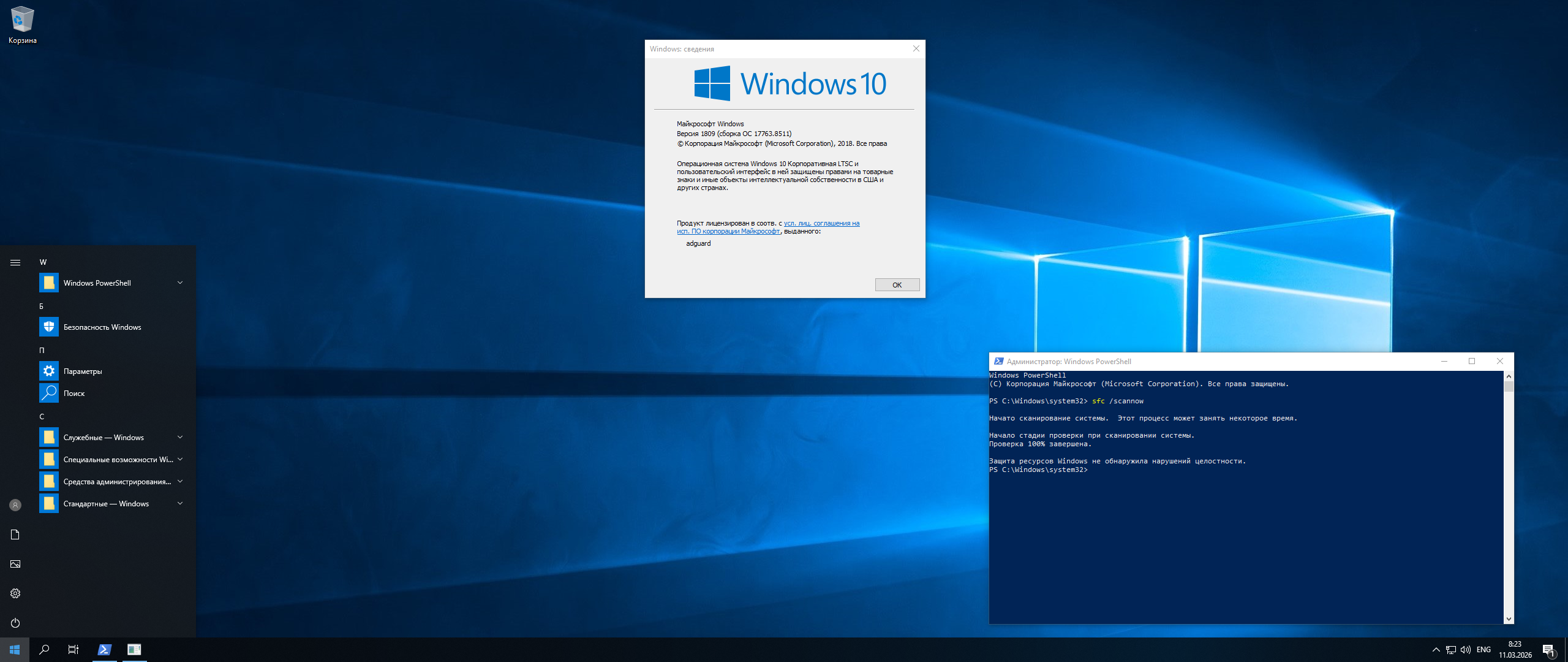1568x662 pixels.
Task: Open the Documents icon in Start sidebar
Action: coord(15,535)
